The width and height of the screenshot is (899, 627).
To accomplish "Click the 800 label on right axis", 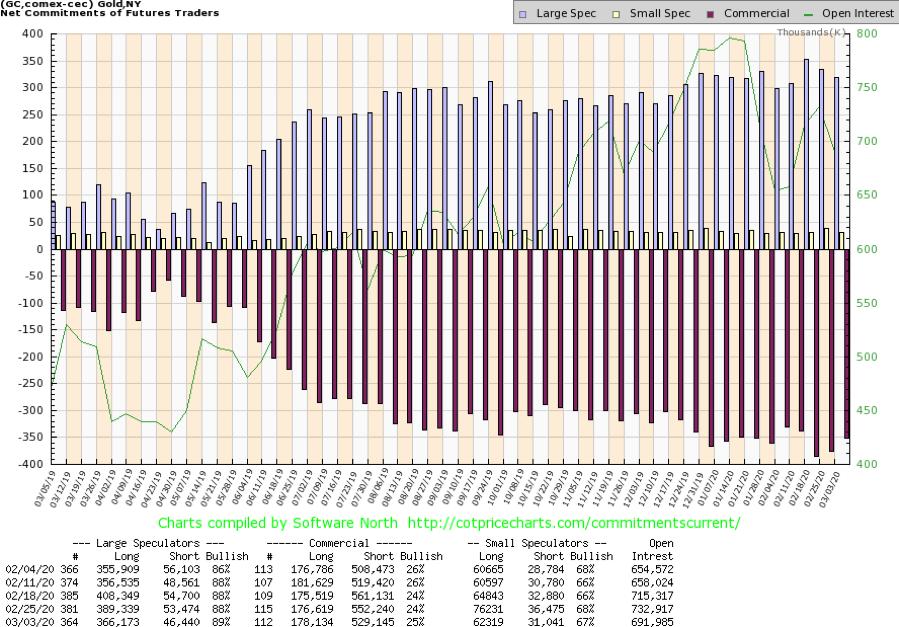I will [866, 34].
